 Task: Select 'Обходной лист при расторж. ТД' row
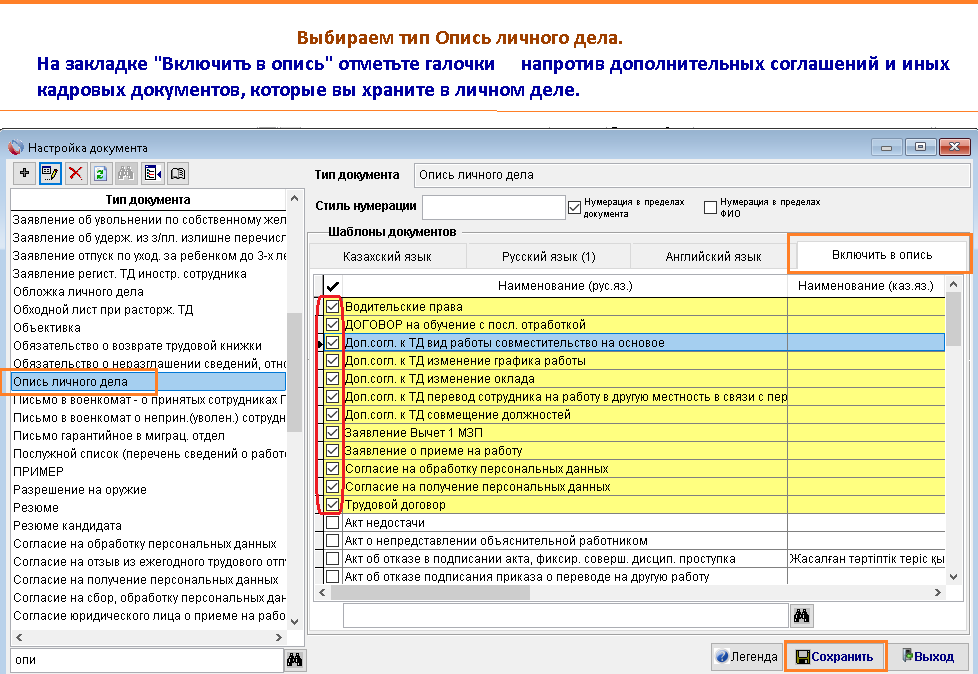[148, 310]
